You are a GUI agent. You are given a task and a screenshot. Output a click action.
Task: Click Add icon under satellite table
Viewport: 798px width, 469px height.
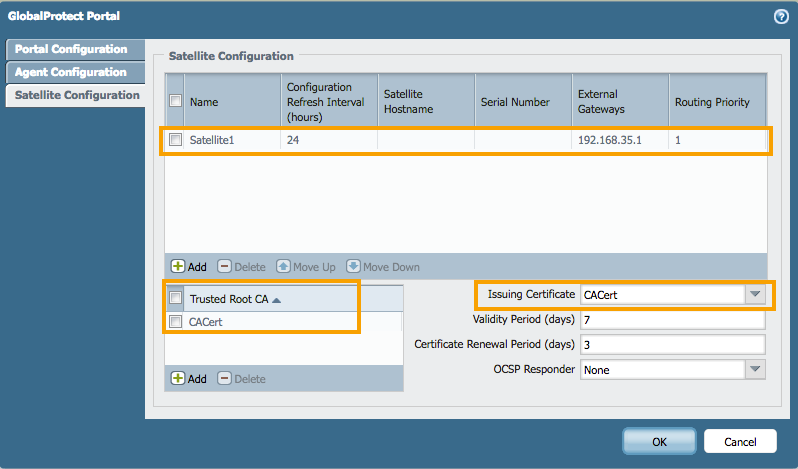click(178, 267)
